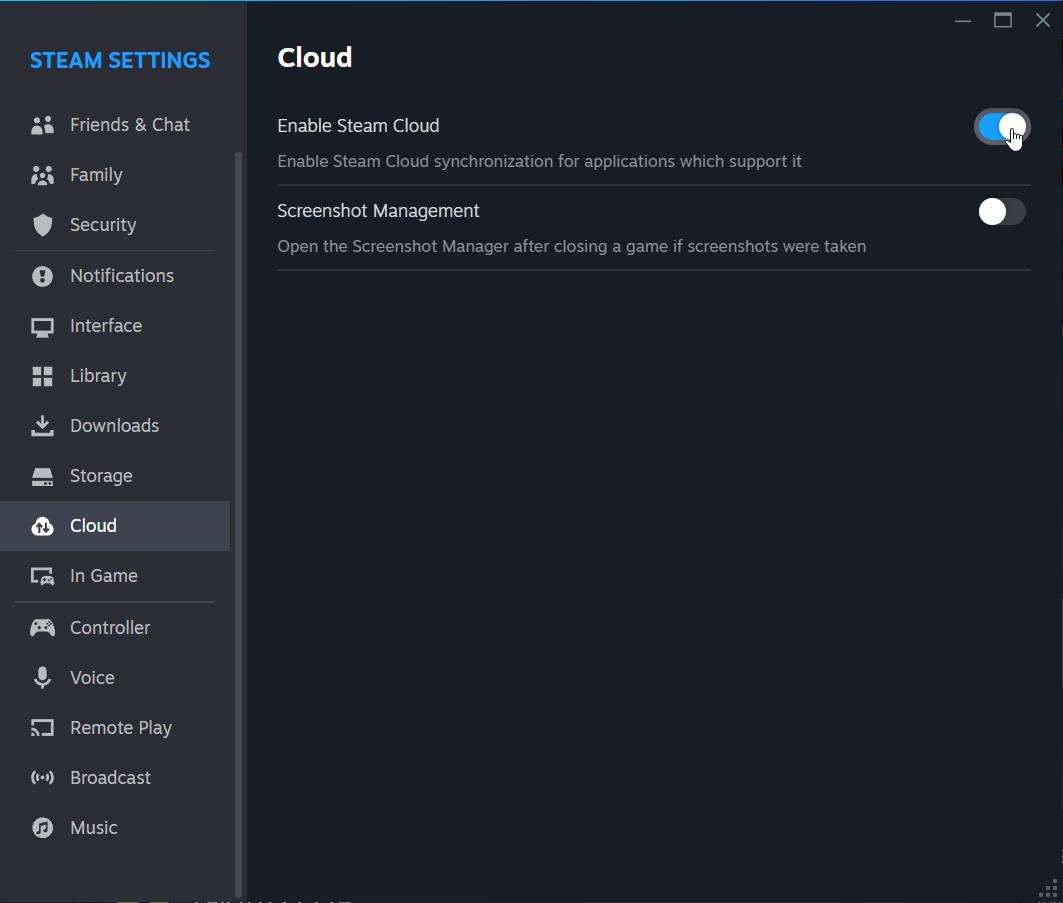
Task: Close the Steam Settings window
Action: tap(1043, 21)
